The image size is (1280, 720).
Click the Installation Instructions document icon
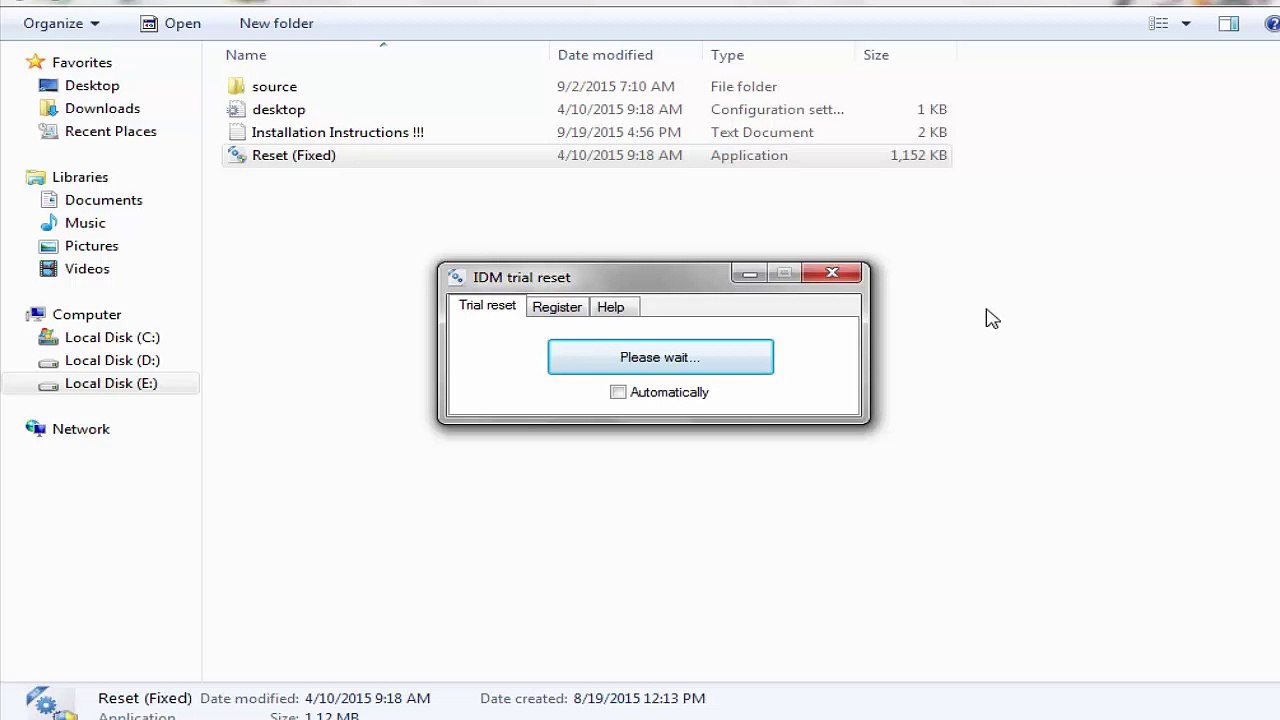[x=236, y=132]
